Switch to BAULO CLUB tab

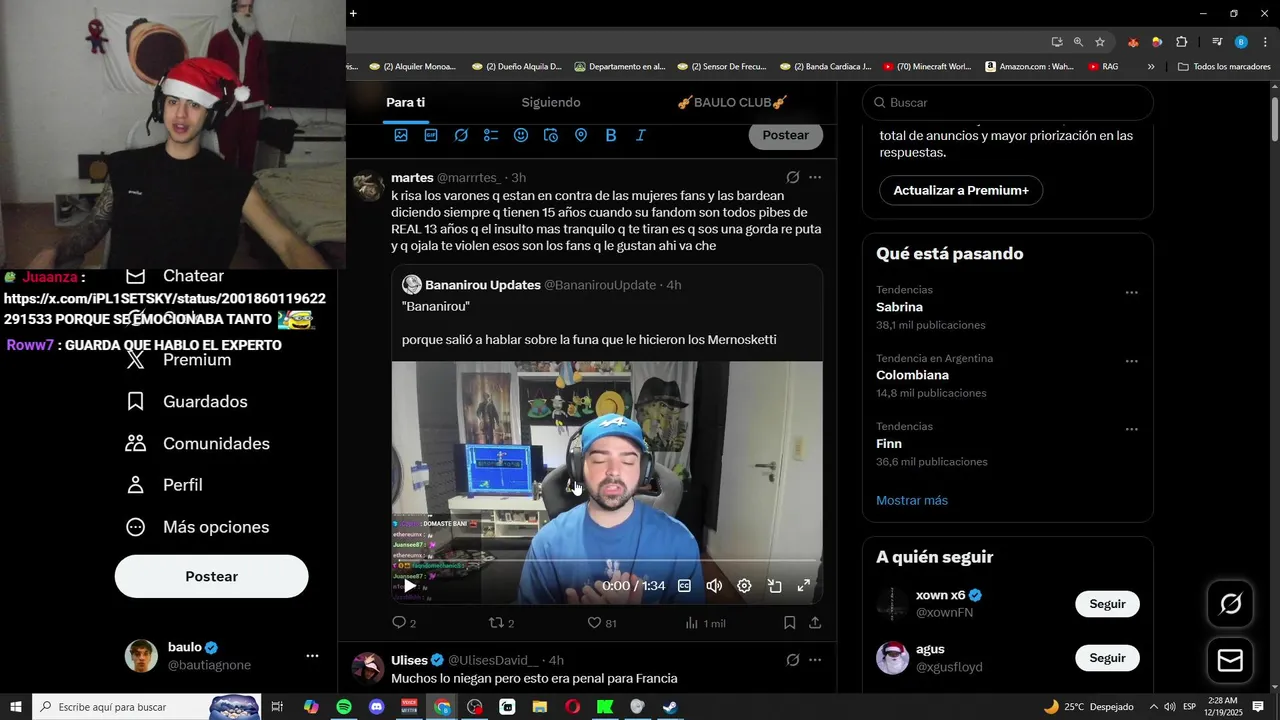pyautogui.click(x=732, y=102)
